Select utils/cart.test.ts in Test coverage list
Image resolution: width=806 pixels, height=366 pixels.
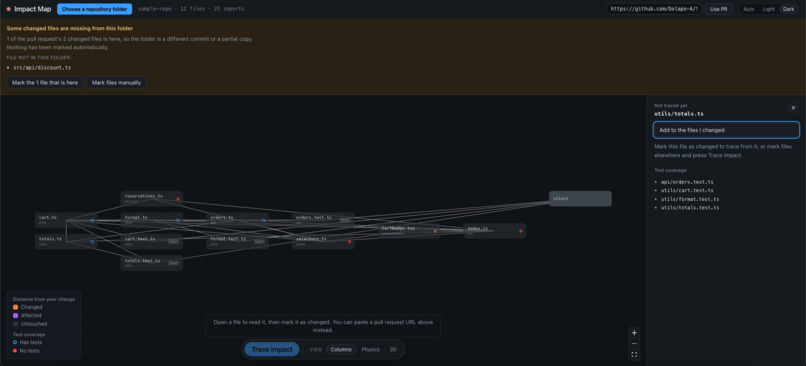pos(687,191)
